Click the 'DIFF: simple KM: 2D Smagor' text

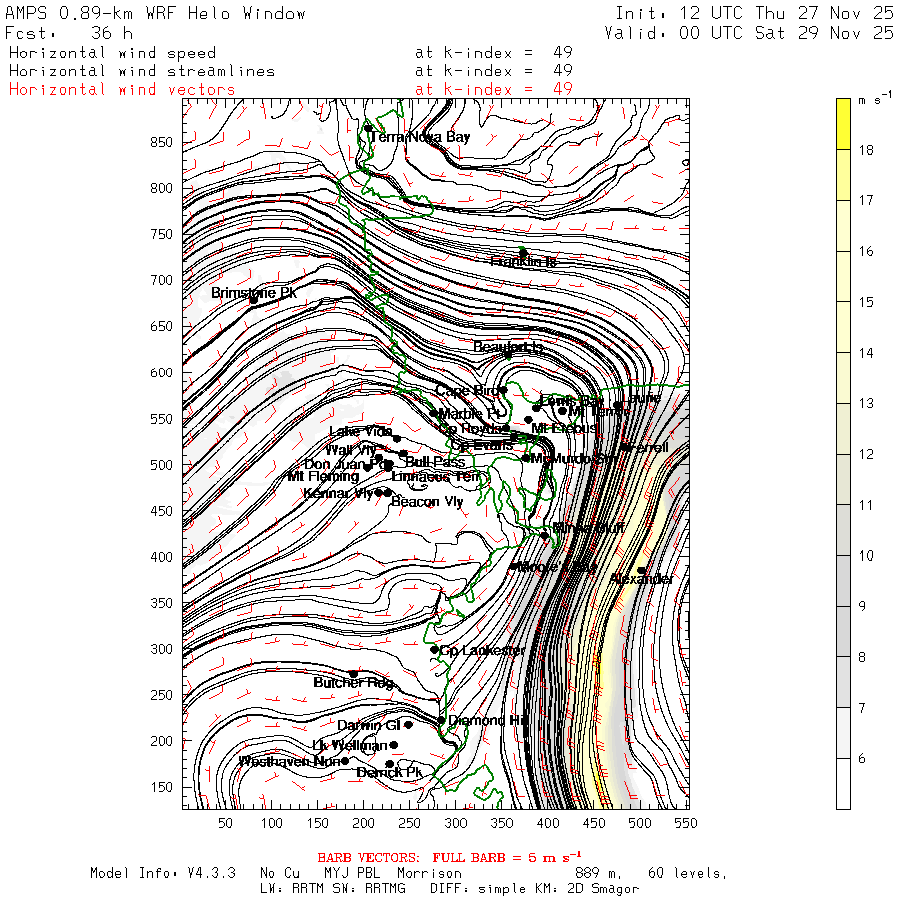tap(534, 889)
